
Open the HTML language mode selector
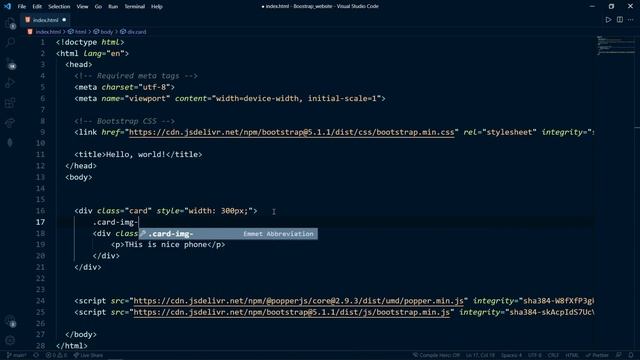point(572,355)
